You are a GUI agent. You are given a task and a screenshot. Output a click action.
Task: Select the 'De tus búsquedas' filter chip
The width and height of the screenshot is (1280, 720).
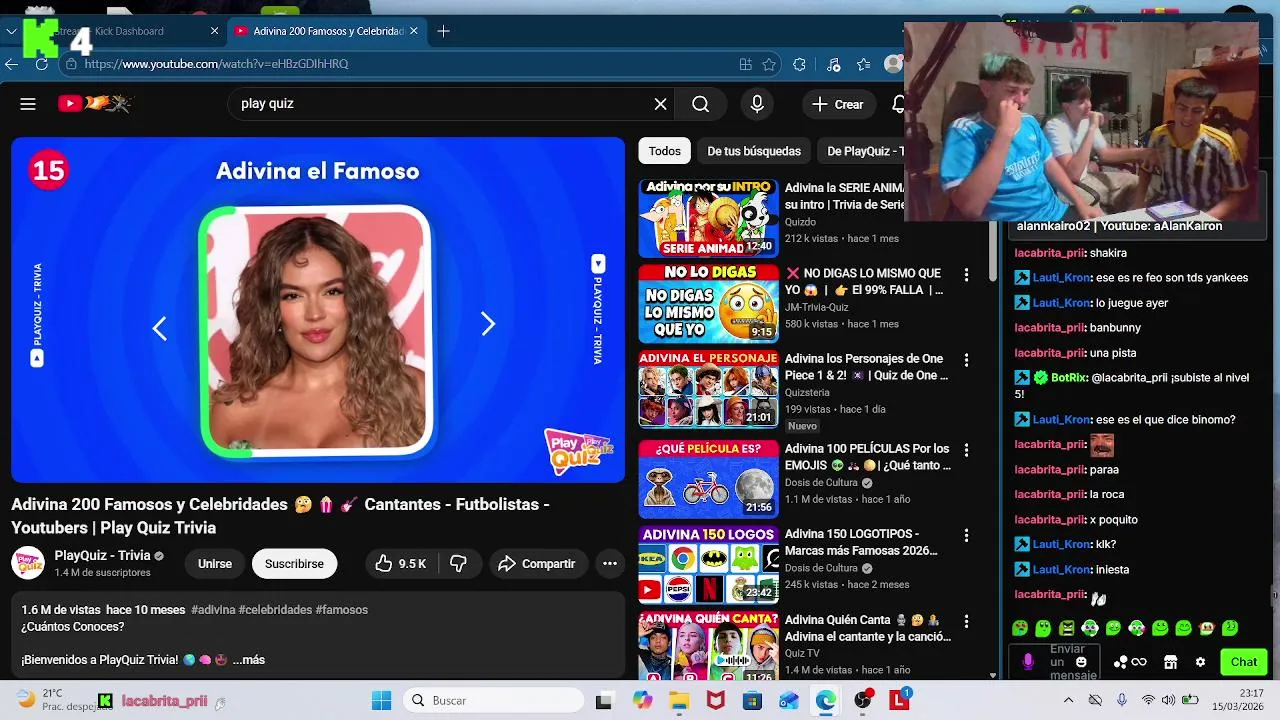point(754,151)
